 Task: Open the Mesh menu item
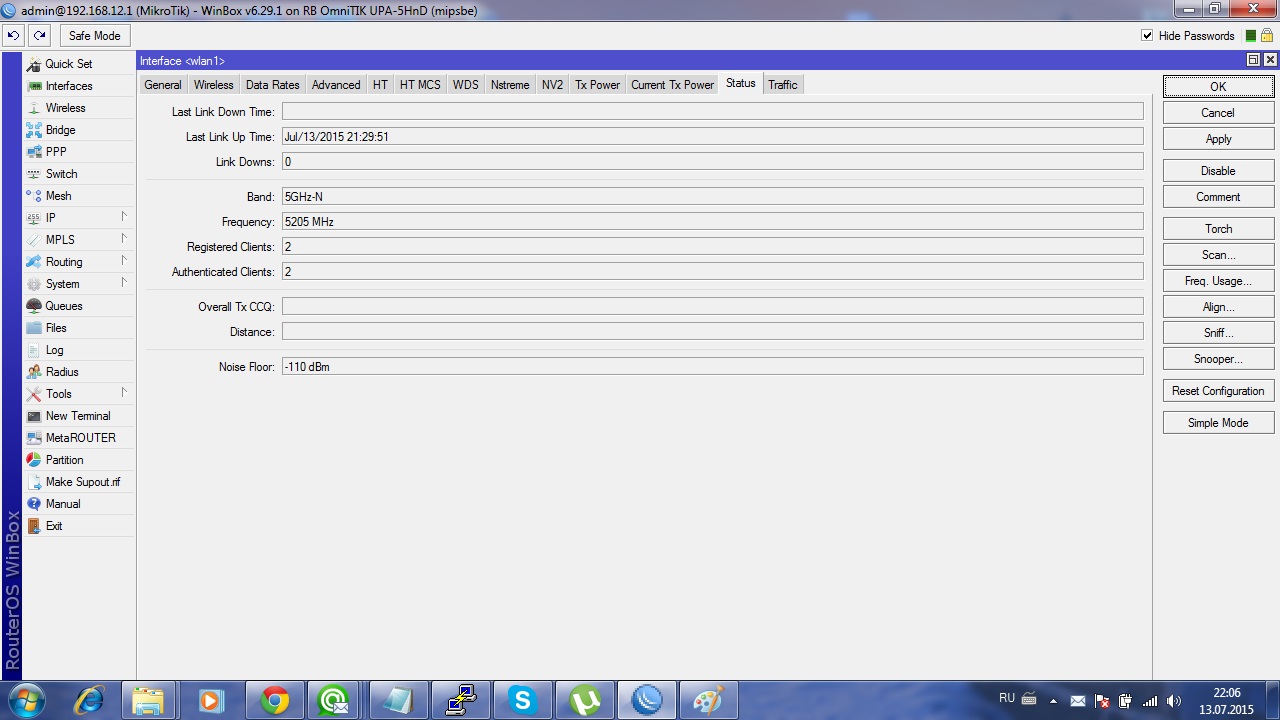click(58, 196)
